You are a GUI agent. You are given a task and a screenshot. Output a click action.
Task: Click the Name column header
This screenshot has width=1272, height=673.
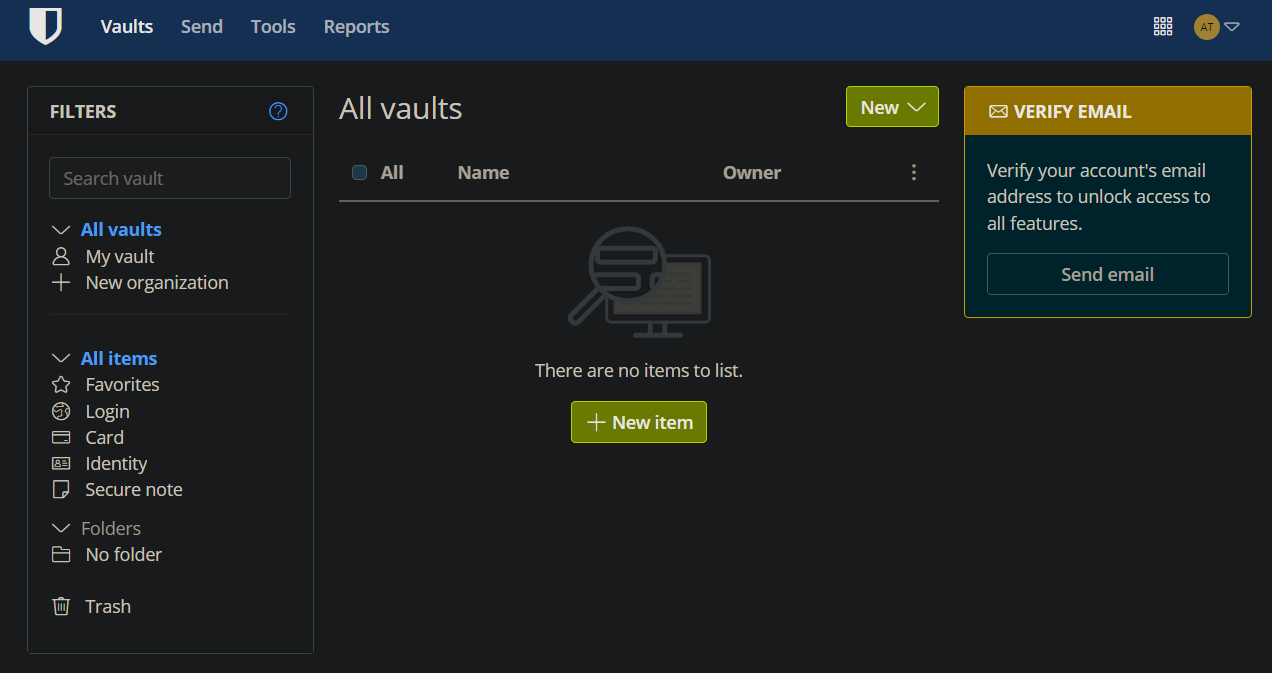click(483, 172)
